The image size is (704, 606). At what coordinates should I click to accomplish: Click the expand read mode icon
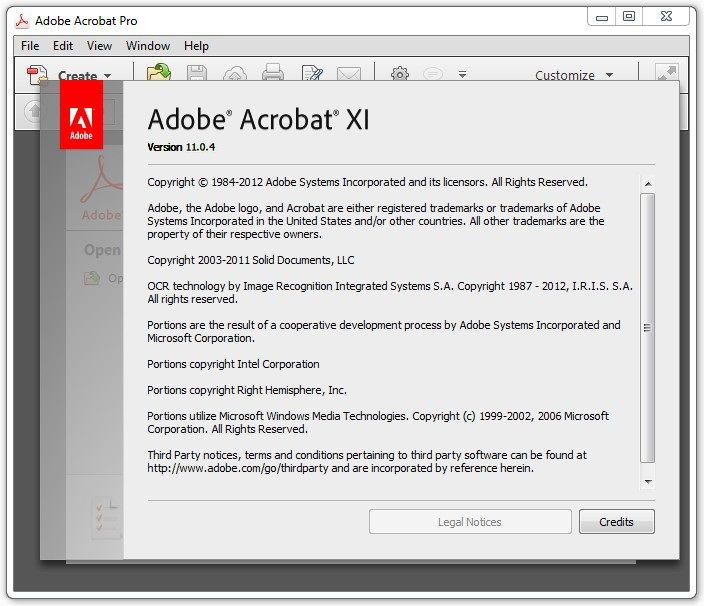[x=667, y=72]
